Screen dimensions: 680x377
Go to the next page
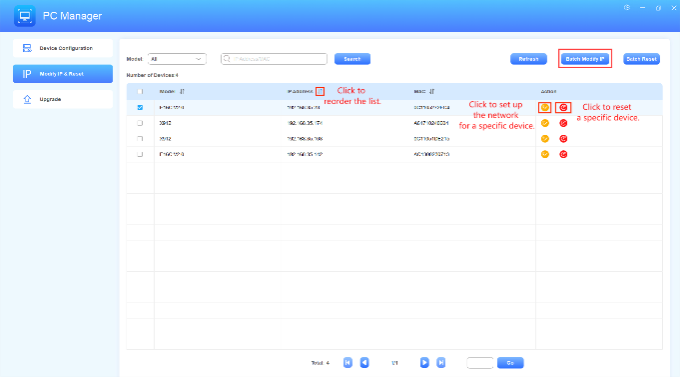425,363
